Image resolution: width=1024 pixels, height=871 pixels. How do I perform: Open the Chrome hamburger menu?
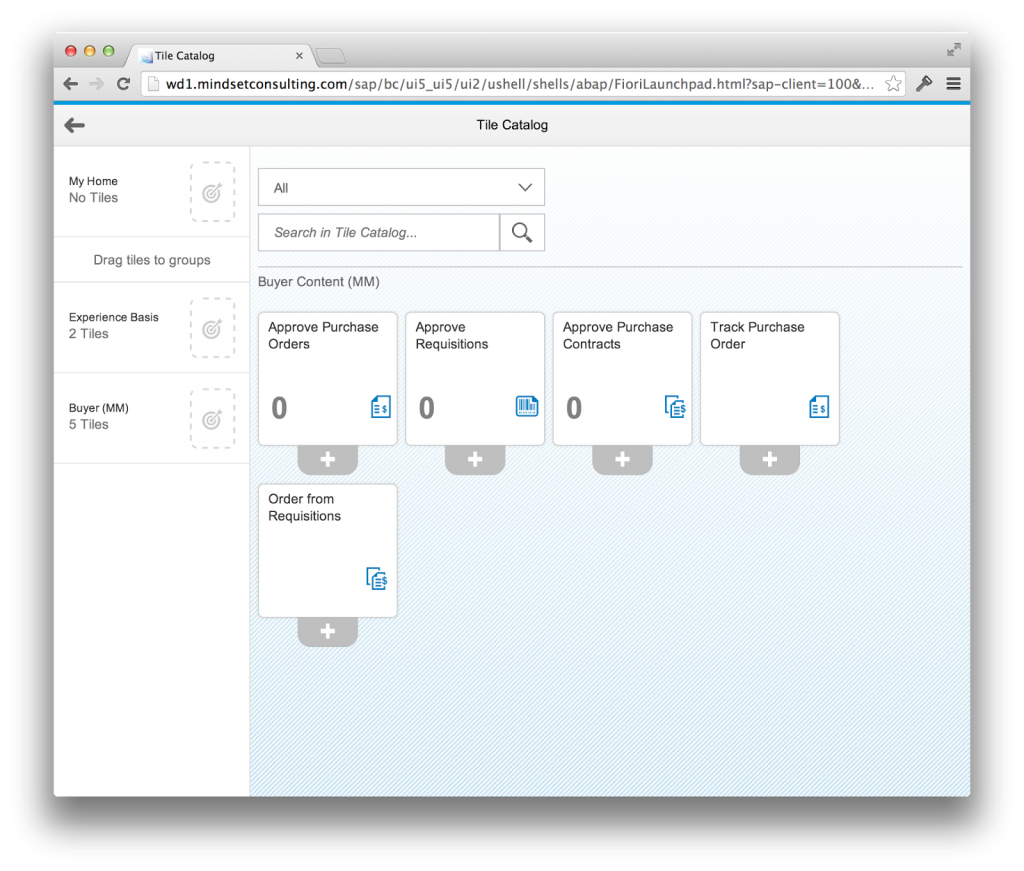pos(953,84)
